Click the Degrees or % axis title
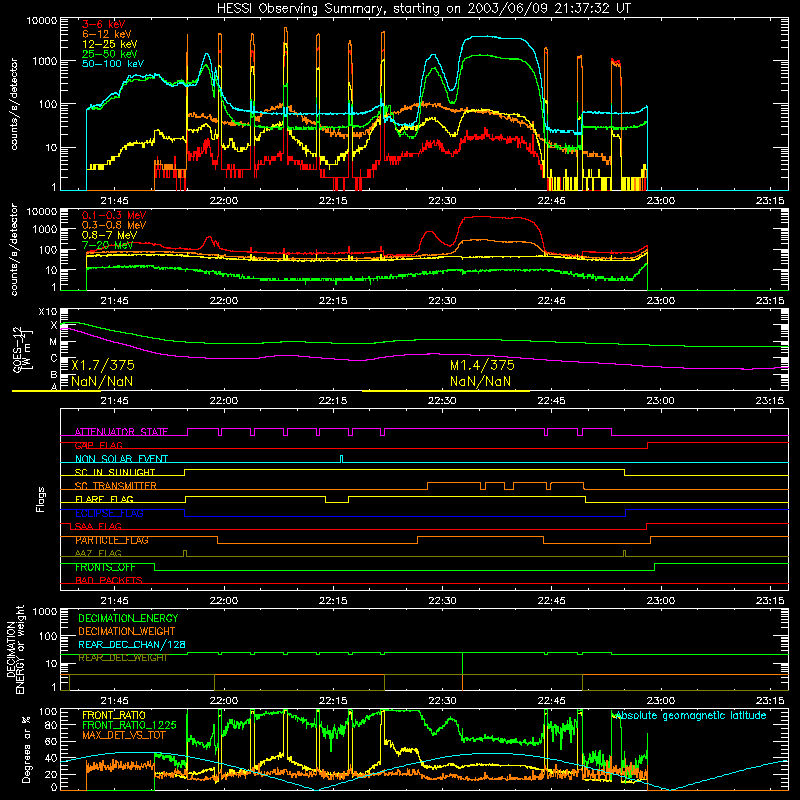 [x=26, y=749]
